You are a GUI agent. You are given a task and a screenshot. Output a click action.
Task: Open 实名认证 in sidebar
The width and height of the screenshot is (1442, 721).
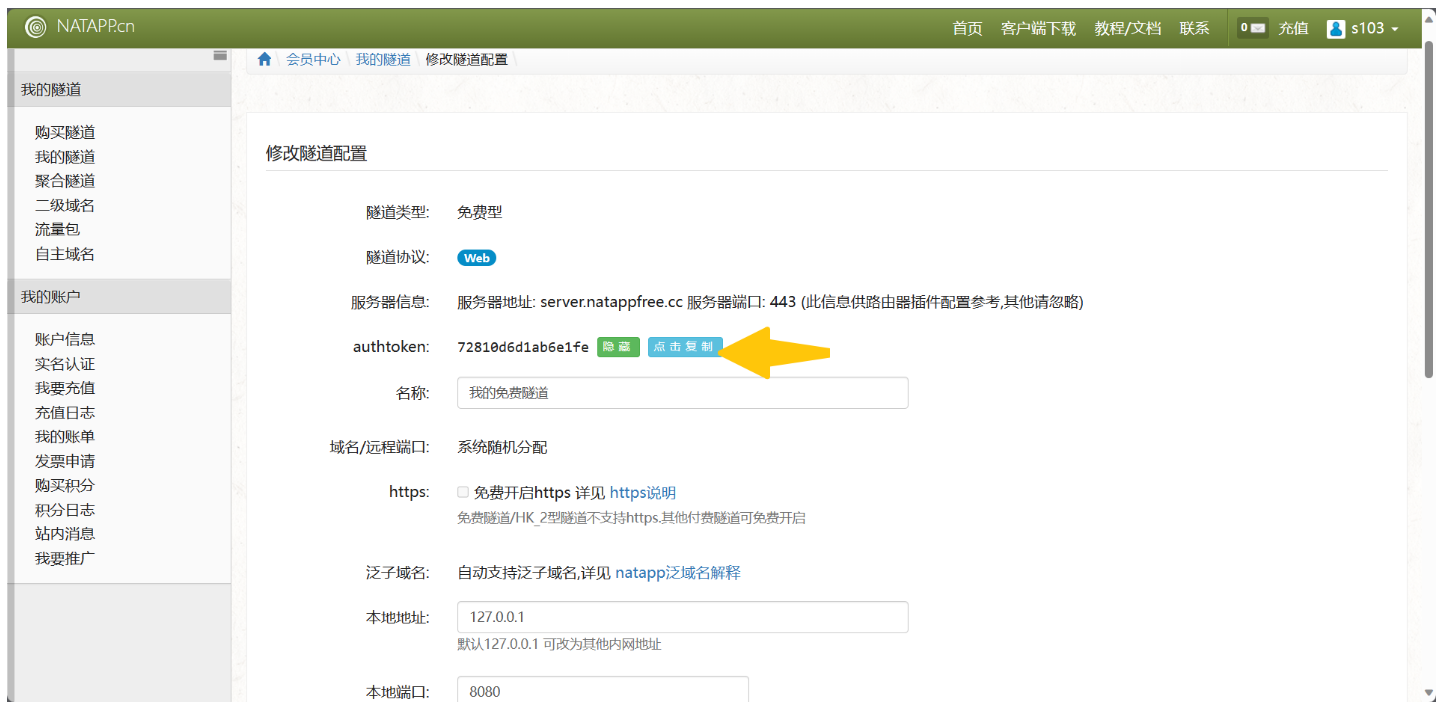(x=65, y=364)
